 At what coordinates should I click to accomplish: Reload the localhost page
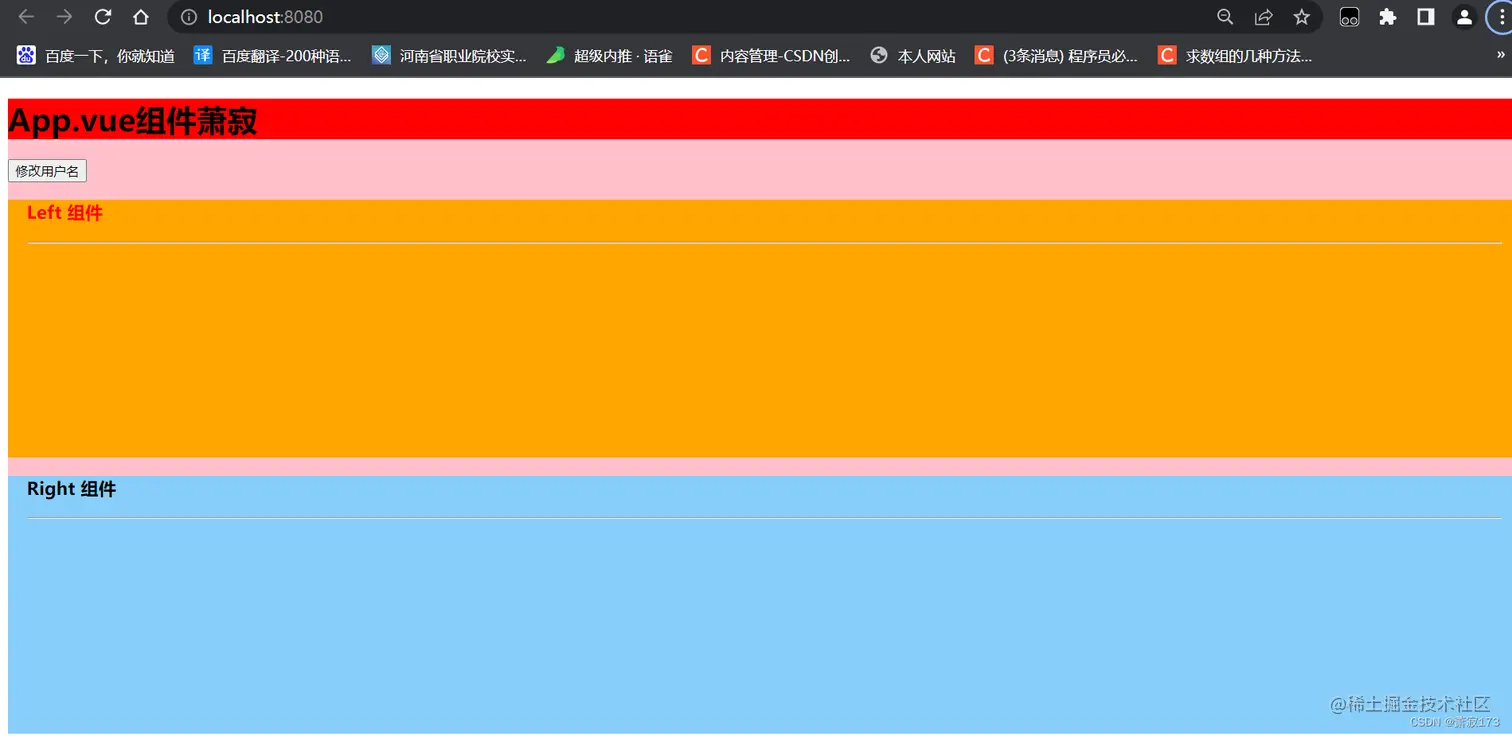click(102, 17)
